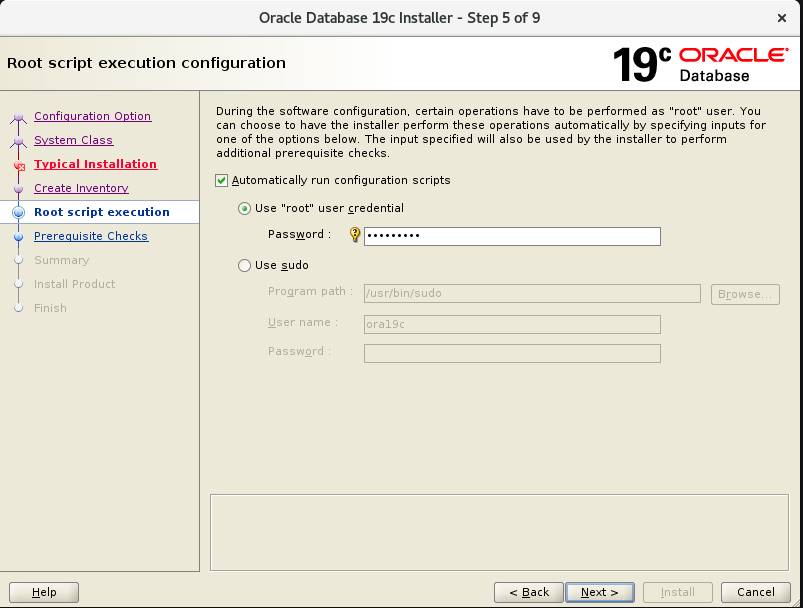Click the Summary step label

tap(61, 260)
